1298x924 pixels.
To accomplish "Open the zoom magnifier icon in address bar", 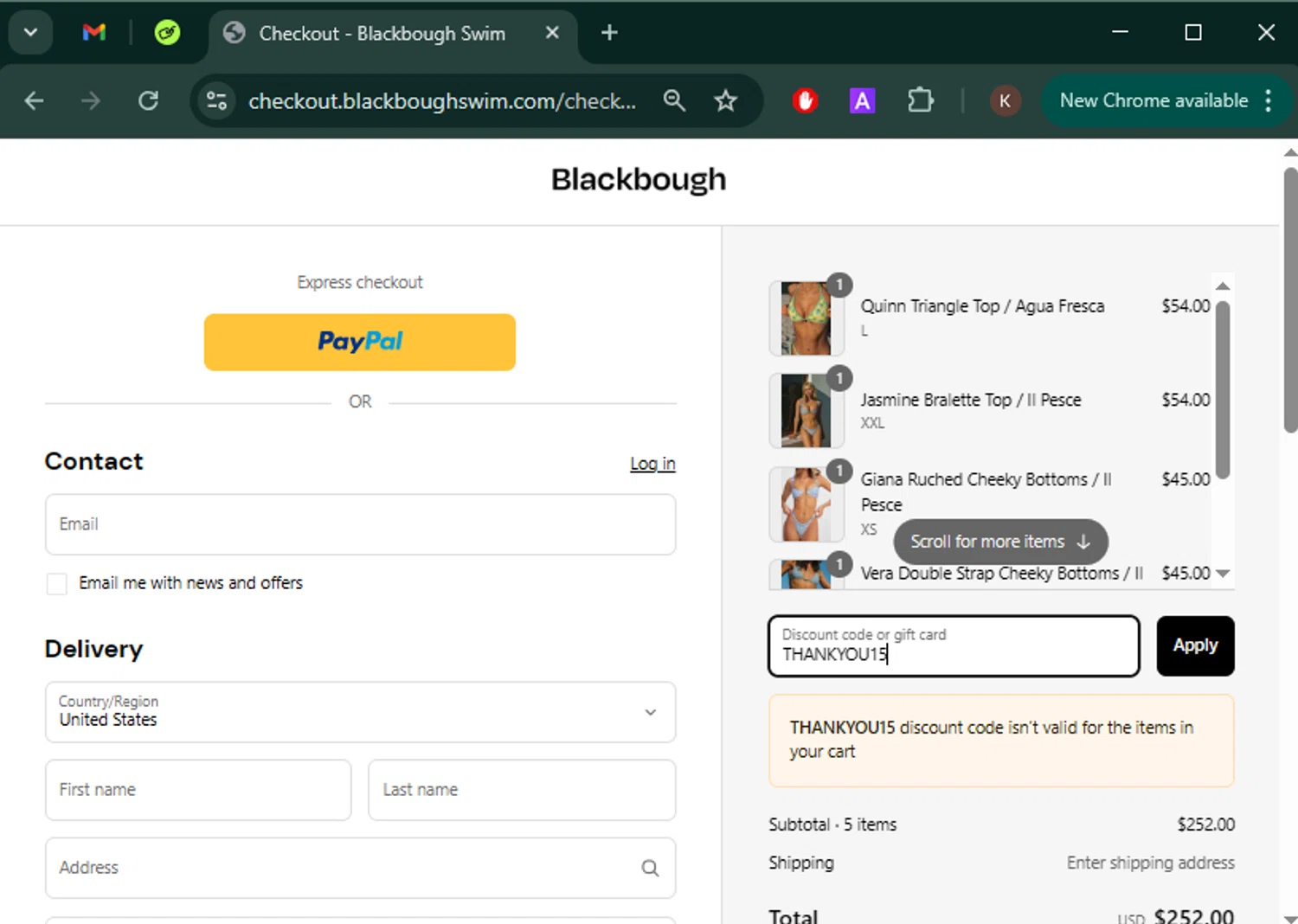I will tap(674, 101).
